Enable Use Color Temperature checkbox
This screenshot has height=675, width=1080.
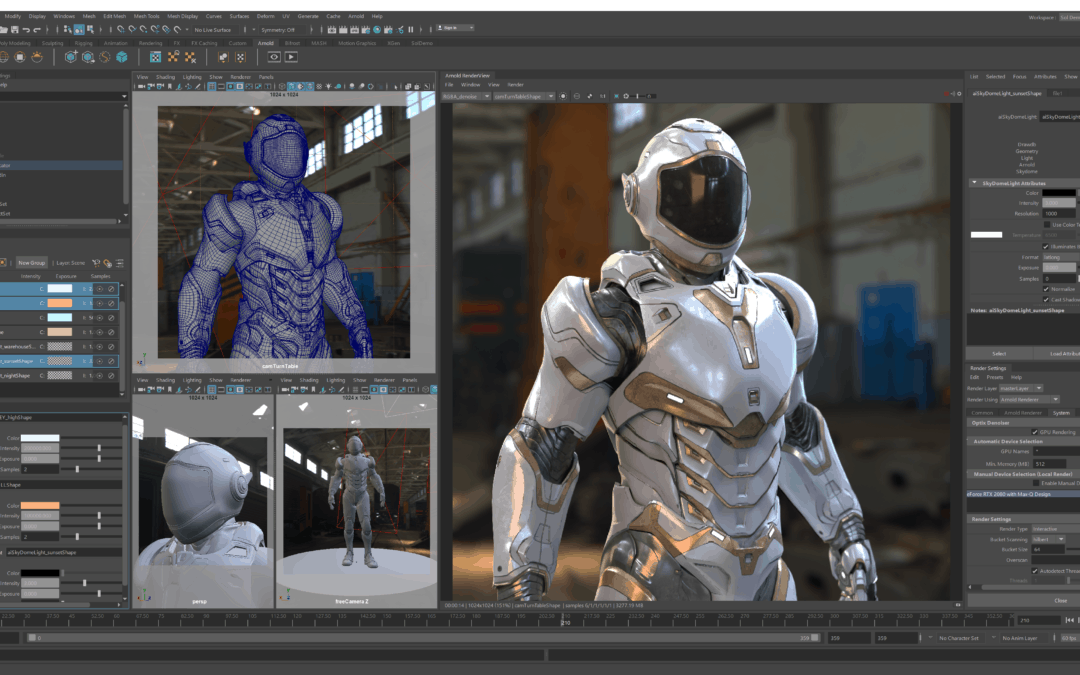[1046, 225]
